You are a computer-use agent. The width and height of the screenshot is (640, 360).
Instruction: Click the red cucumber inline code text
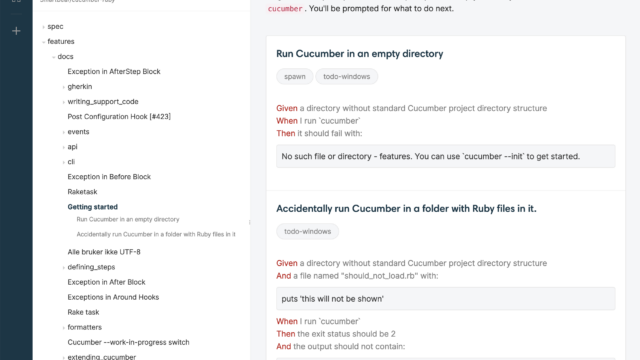coord(285,9)
